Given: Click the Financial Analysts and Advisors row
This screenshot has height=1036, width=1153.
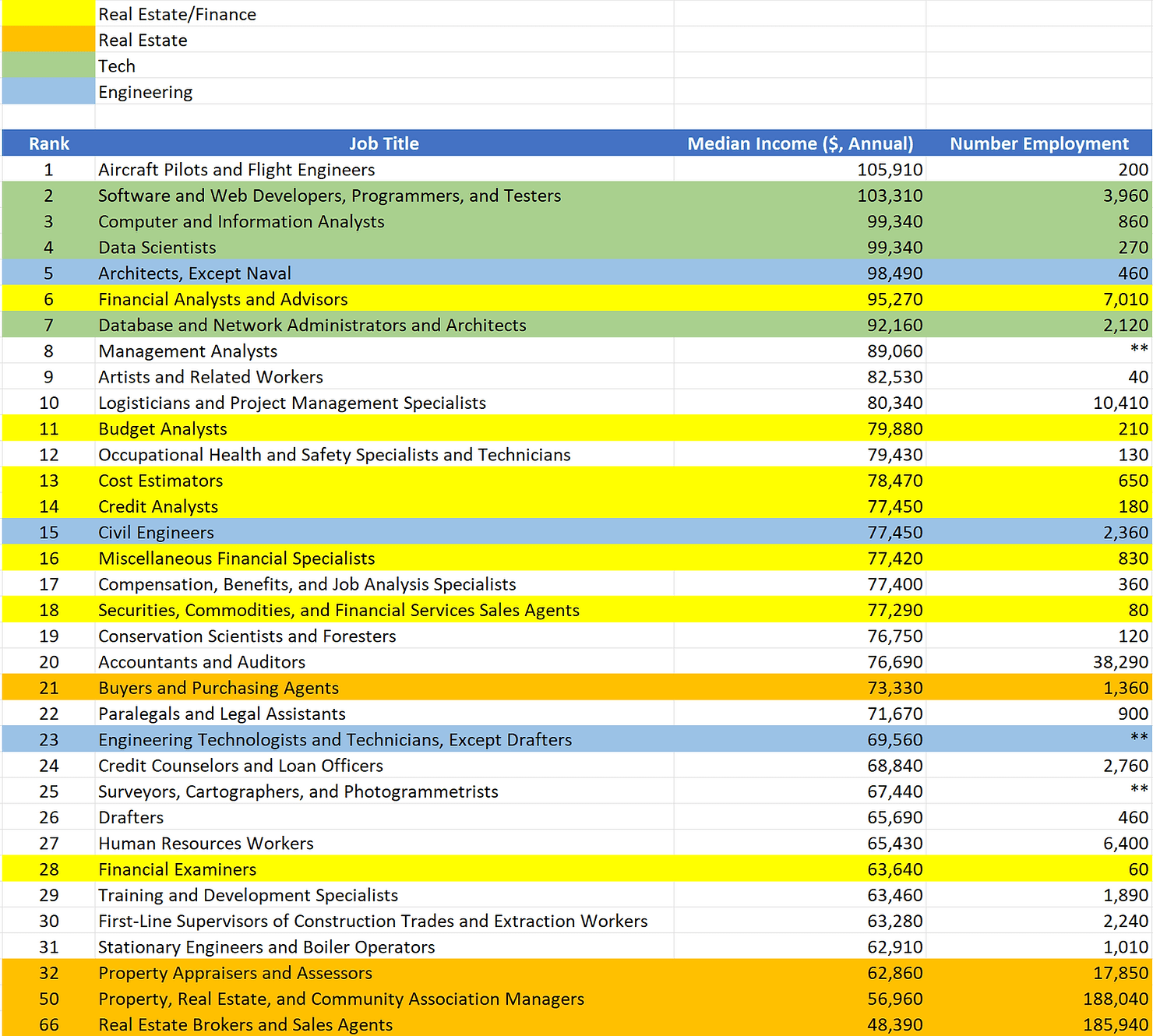Looking at the screenshot, I should click(x=223, y=299).
